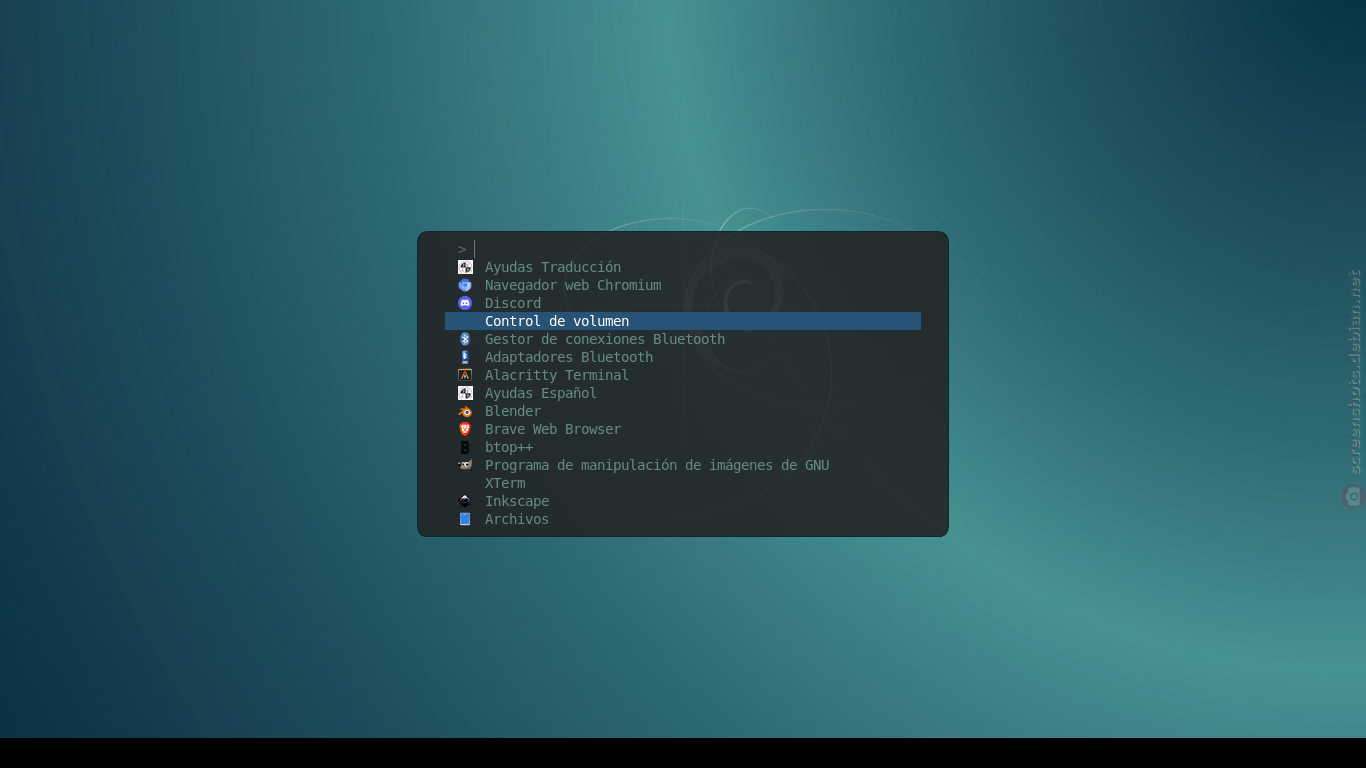Screen dimensions: 1366x768
Task: Click the Brave browser lion icon
Action: click(465, 429)
